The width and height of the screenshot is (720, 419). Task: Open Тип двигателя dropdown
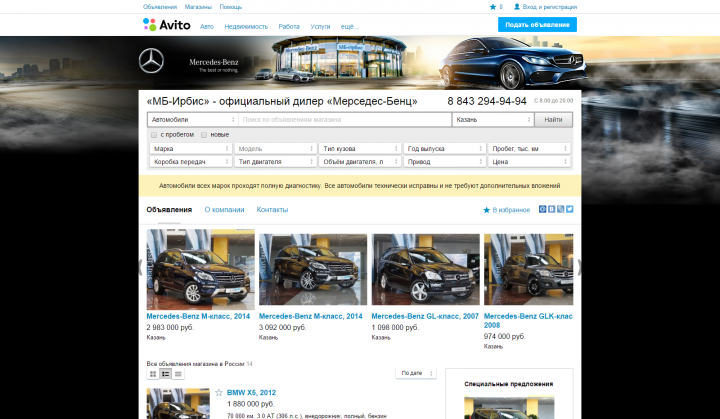coord(275,162)
